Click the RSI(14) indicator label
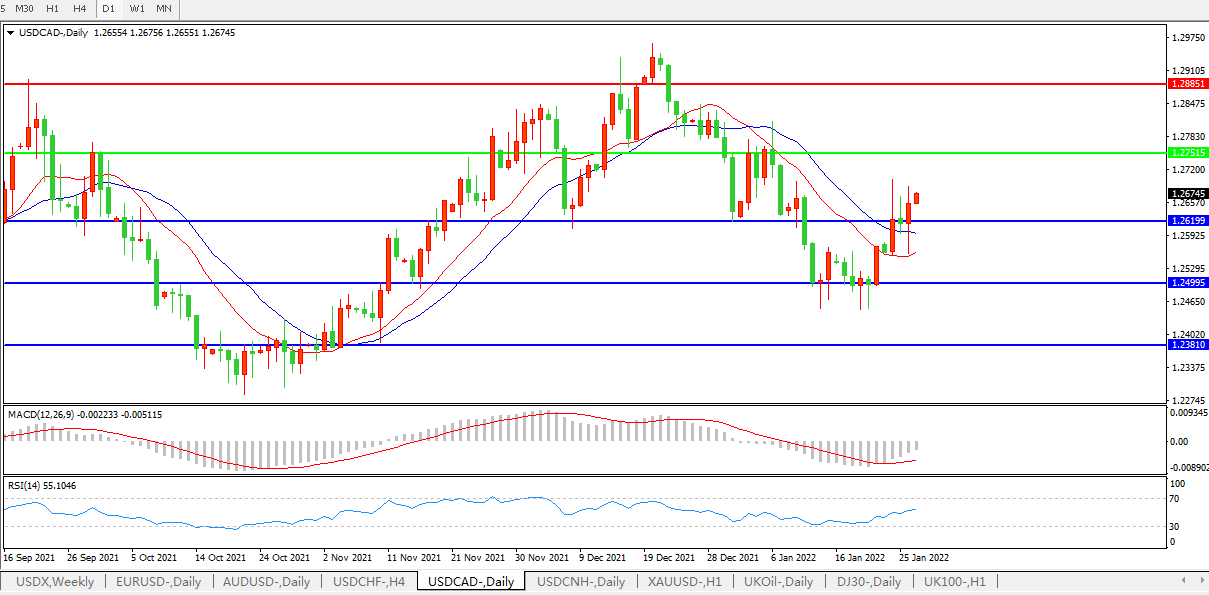1209x595 pixels. pyautogui.click(x=25, y=485)
